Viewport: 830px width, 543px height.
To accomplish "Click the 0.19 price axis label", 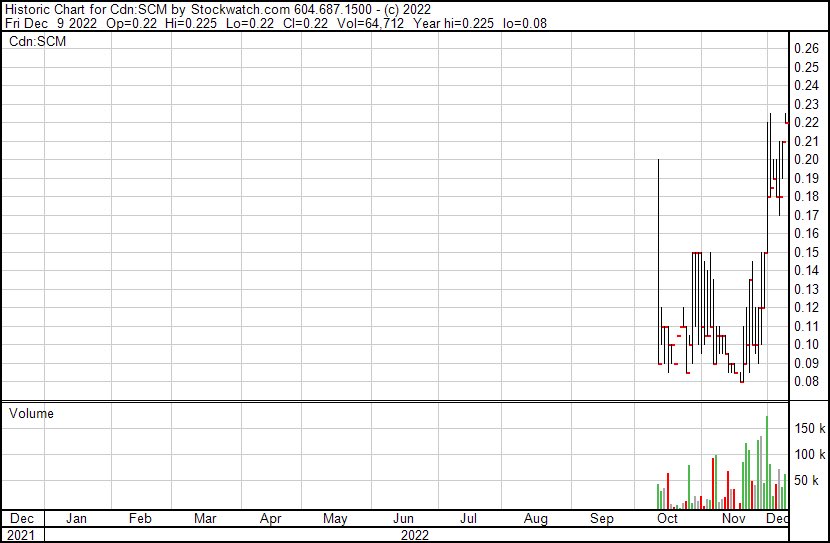I will point(806,178).
